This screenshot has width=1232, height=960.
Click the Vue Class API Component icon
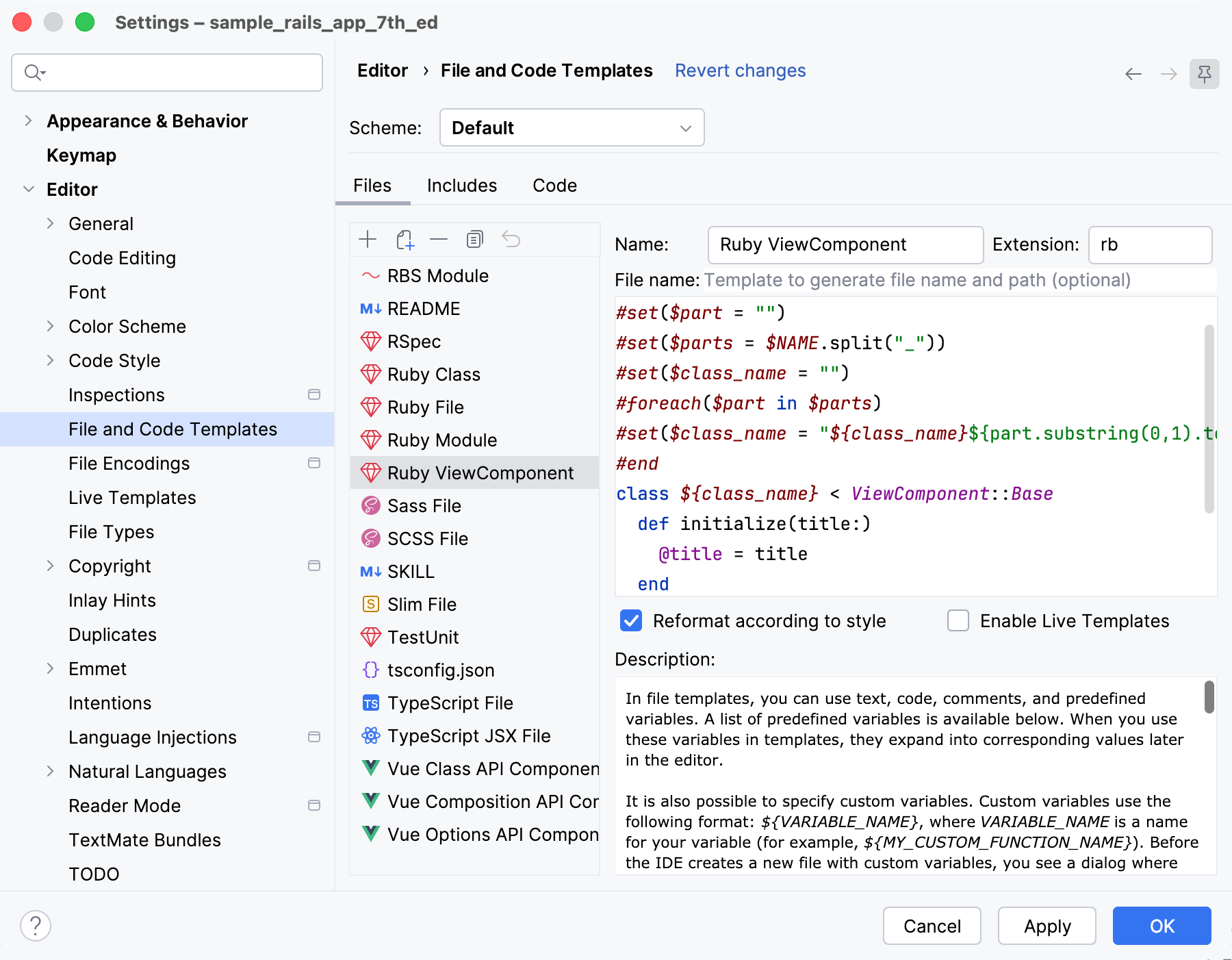[370, 768]
